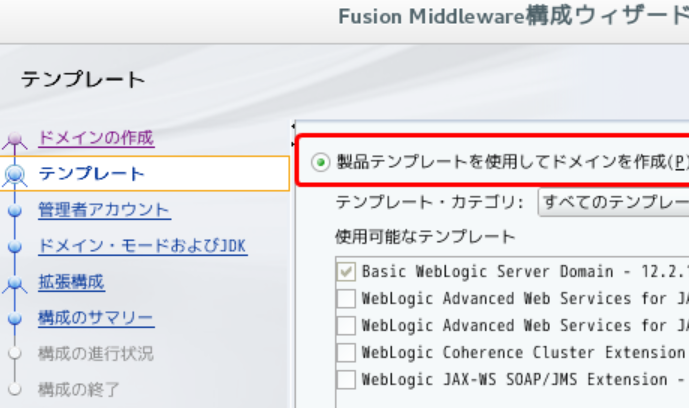
Task: Toggle Basic WebLogic Server Domain checkbox
Action: click(346, 272)
